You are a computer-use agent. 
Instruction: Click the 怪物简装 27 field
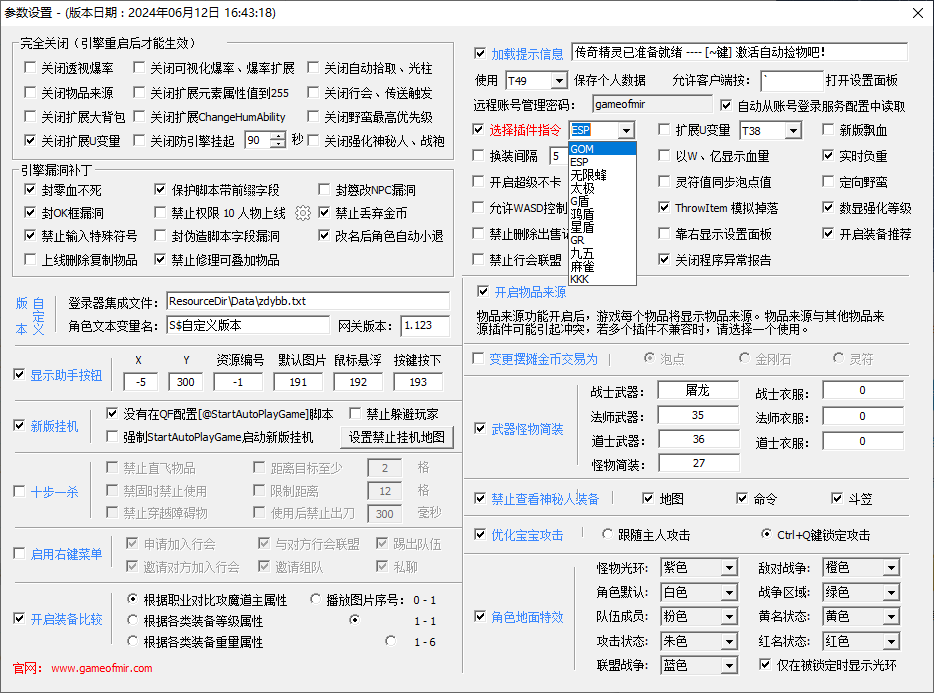click(699, 463)
